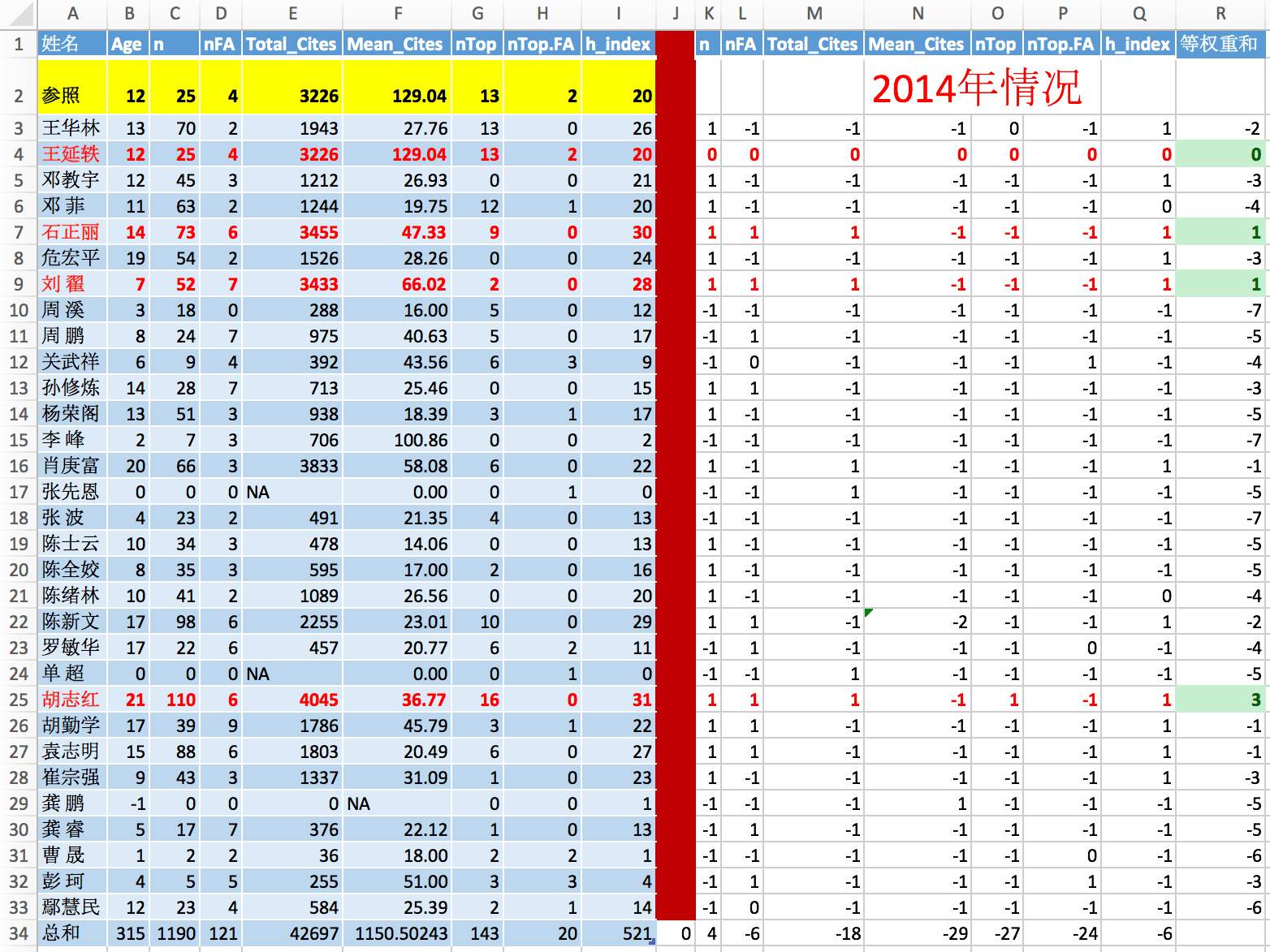Select column R header

point(1220,14)
